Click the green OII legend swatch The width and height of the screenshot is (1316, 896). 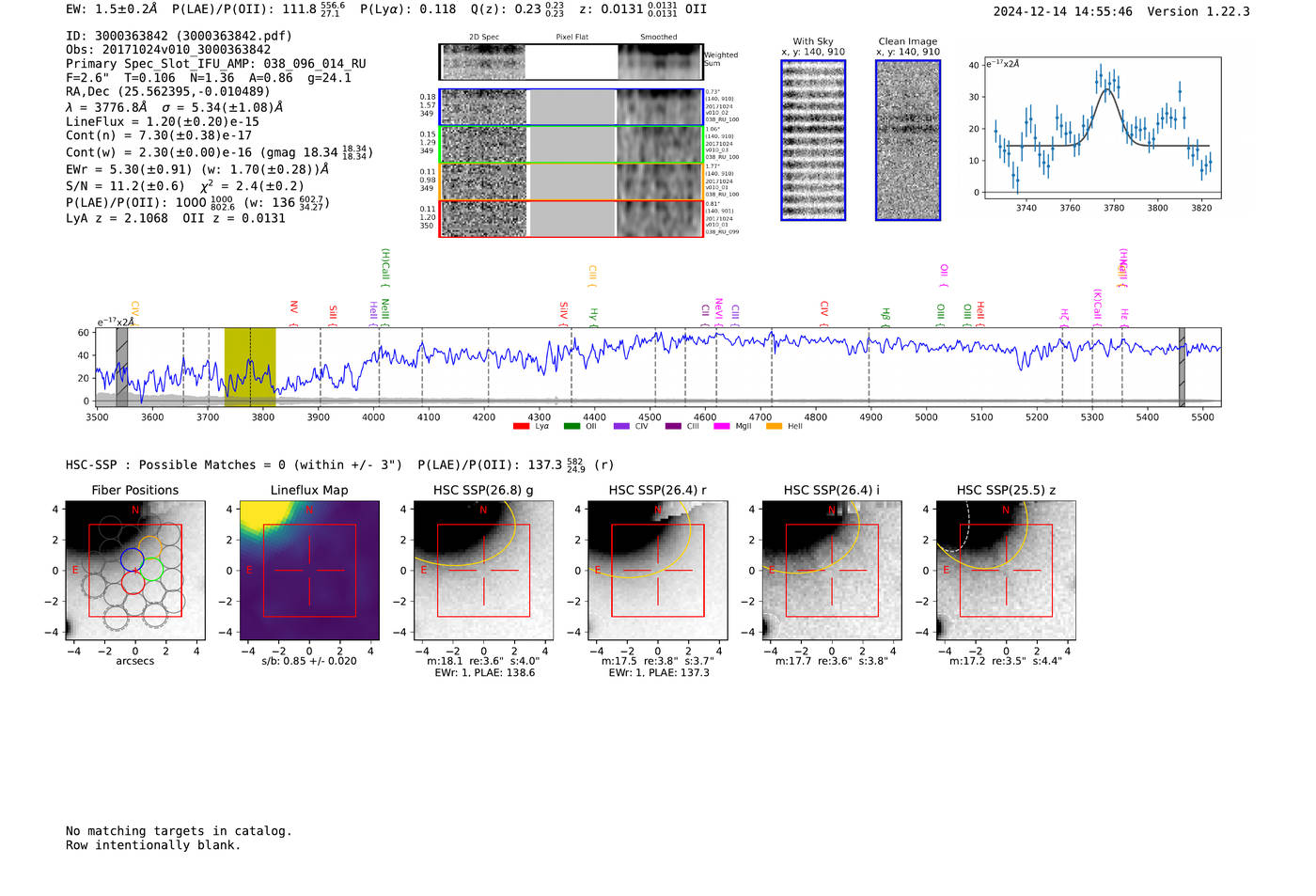[572, 427]
